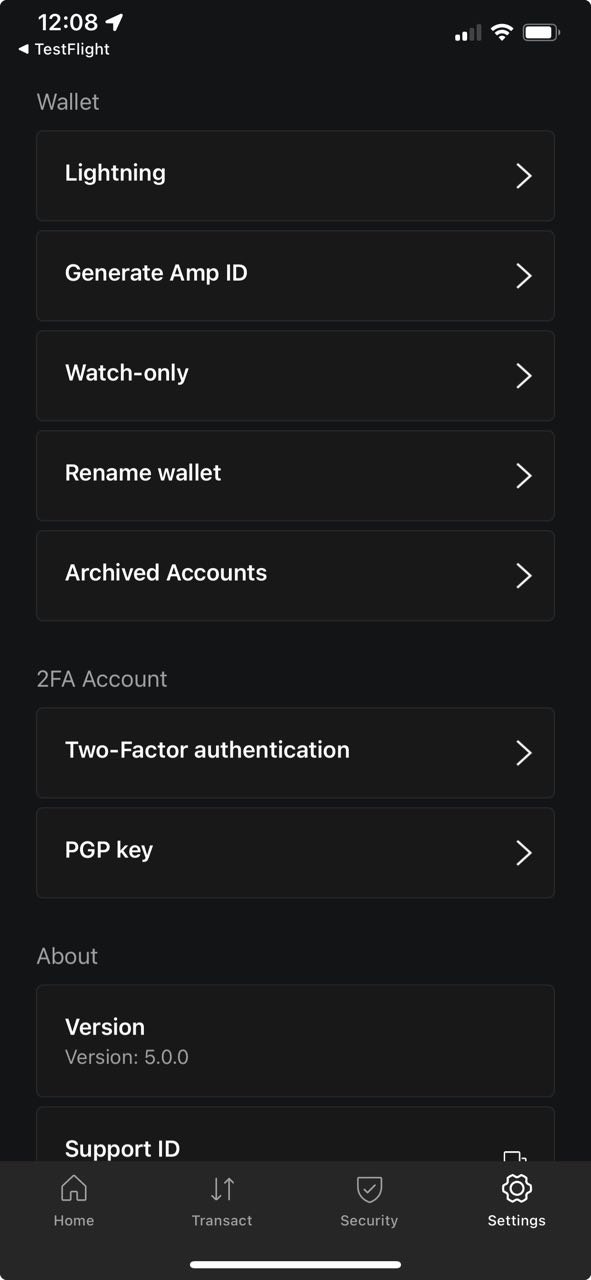Expand Watch-only chevron arrow
The height and width of the screenshot is (1280, 591).
pyautogui.click(x=523, y=376)
